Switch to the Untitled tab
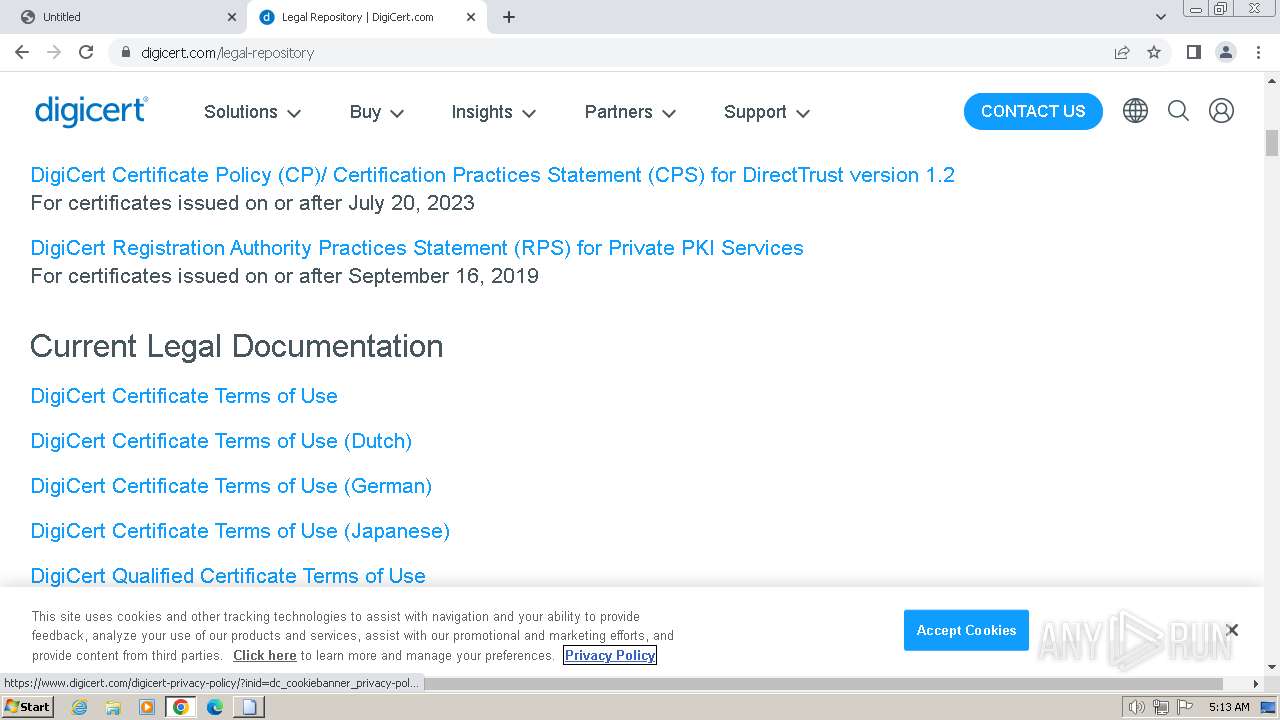The width and height of the screenshot is (1280, 720). (x=125, y=17)
